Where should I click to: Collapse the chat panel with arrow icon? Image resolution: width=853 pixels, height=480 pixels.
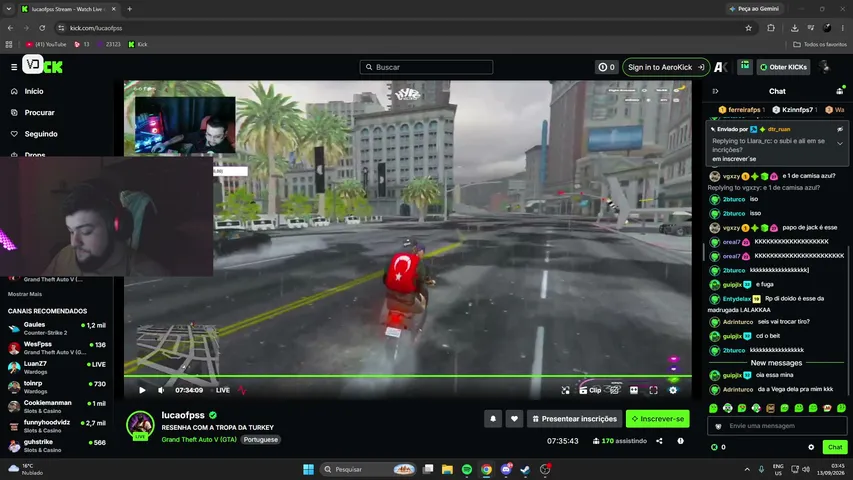715,91
